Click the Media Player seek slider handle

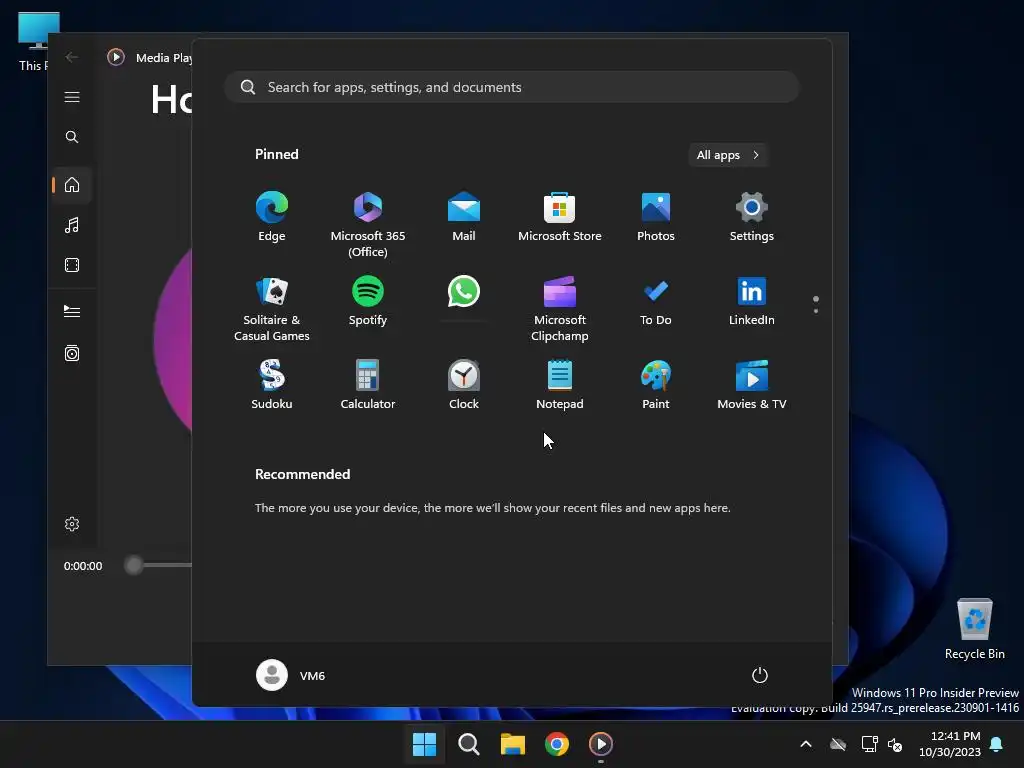click(134, 565)
